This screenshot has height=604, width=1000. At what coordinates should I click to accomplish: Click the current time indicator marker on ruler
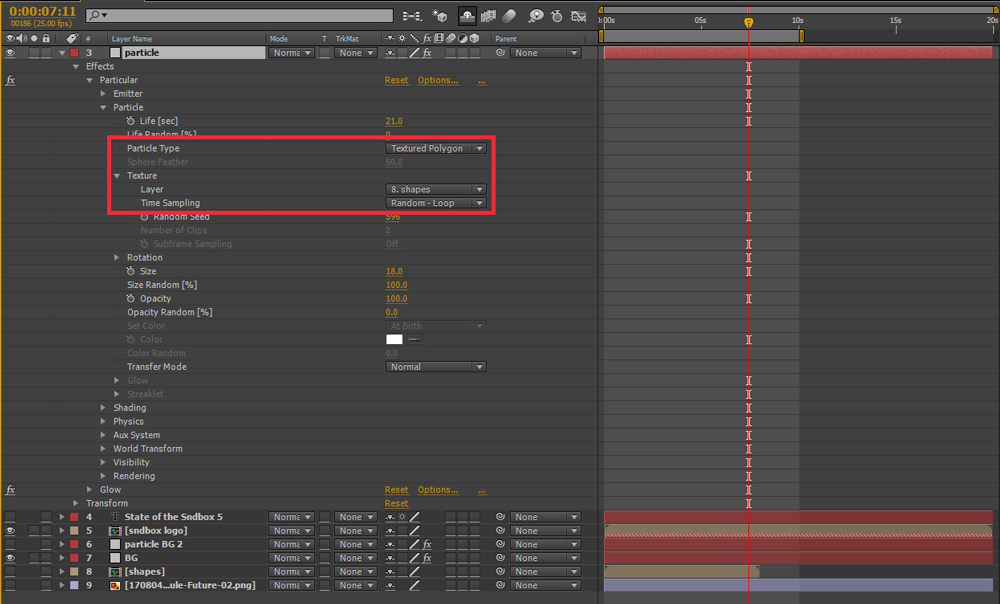(748, 23)
